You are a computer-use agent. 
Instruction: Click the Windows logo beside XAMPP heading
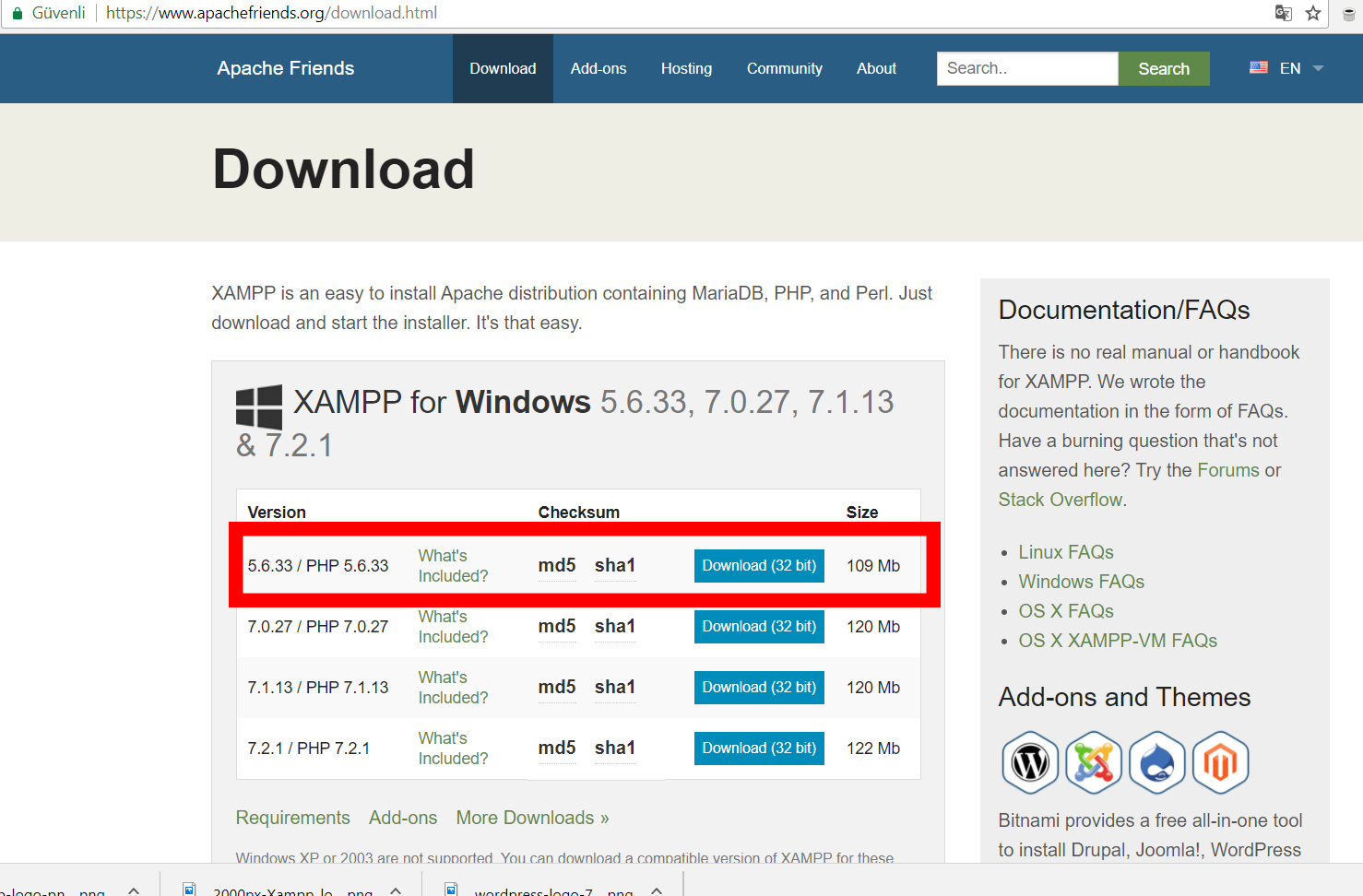(259, 407)
